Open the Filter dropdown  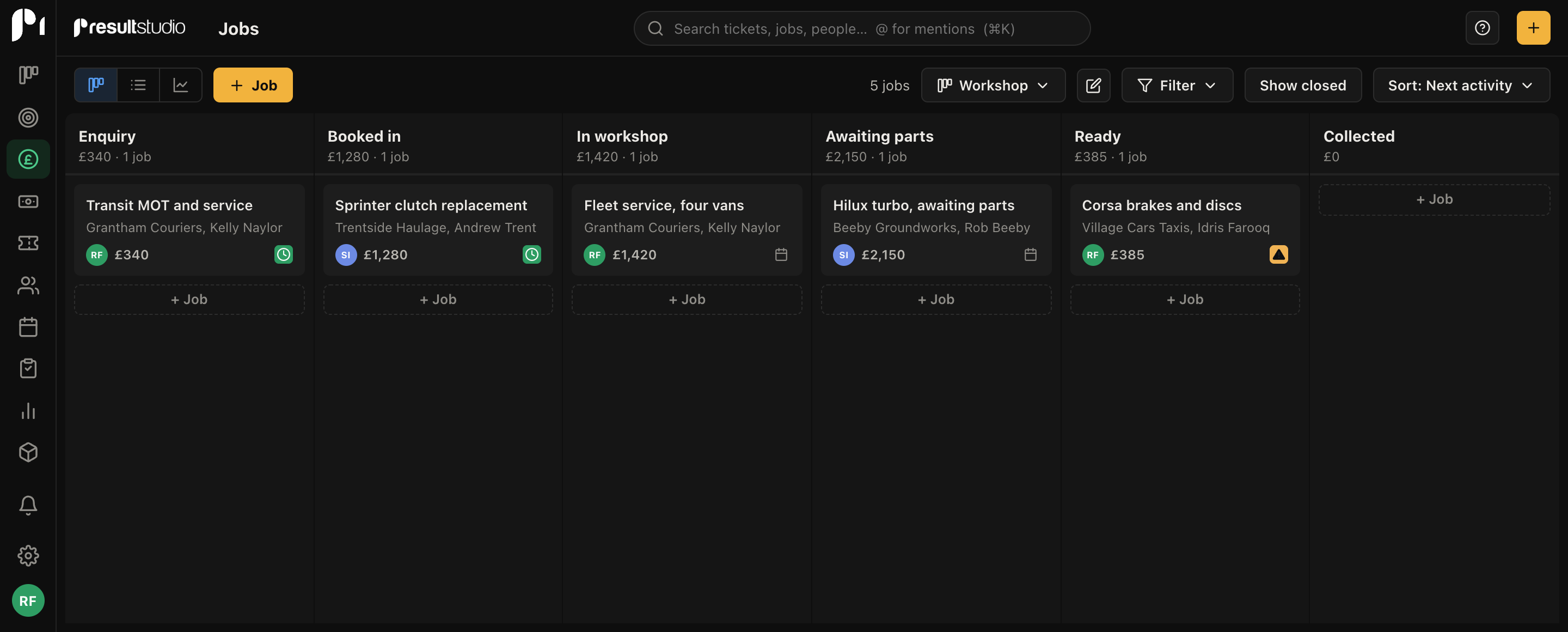1177,85
